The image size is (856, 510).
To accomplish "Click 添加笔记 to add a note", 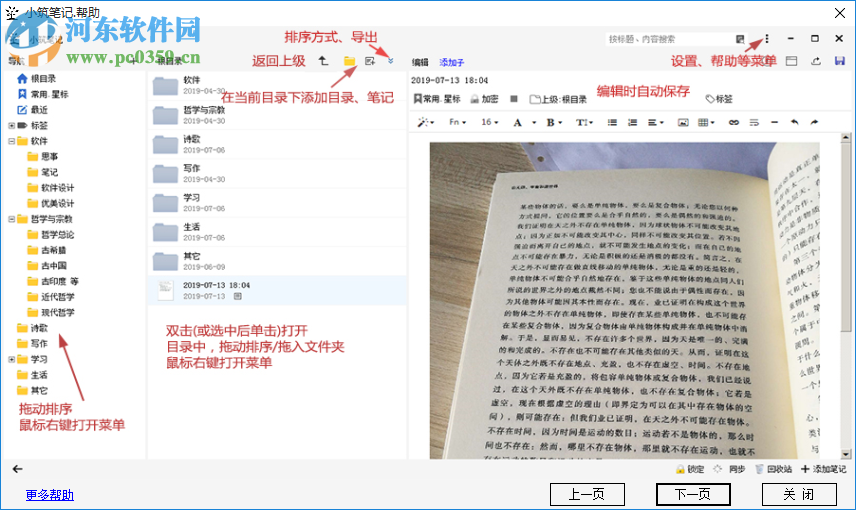I will (824, 469).
